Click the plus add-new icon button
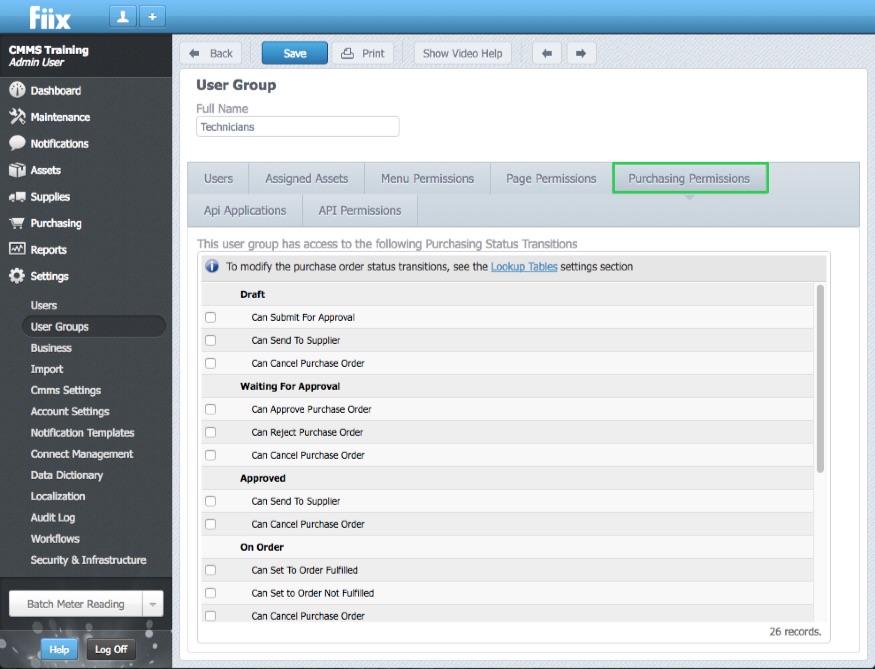 coord(152,17)
